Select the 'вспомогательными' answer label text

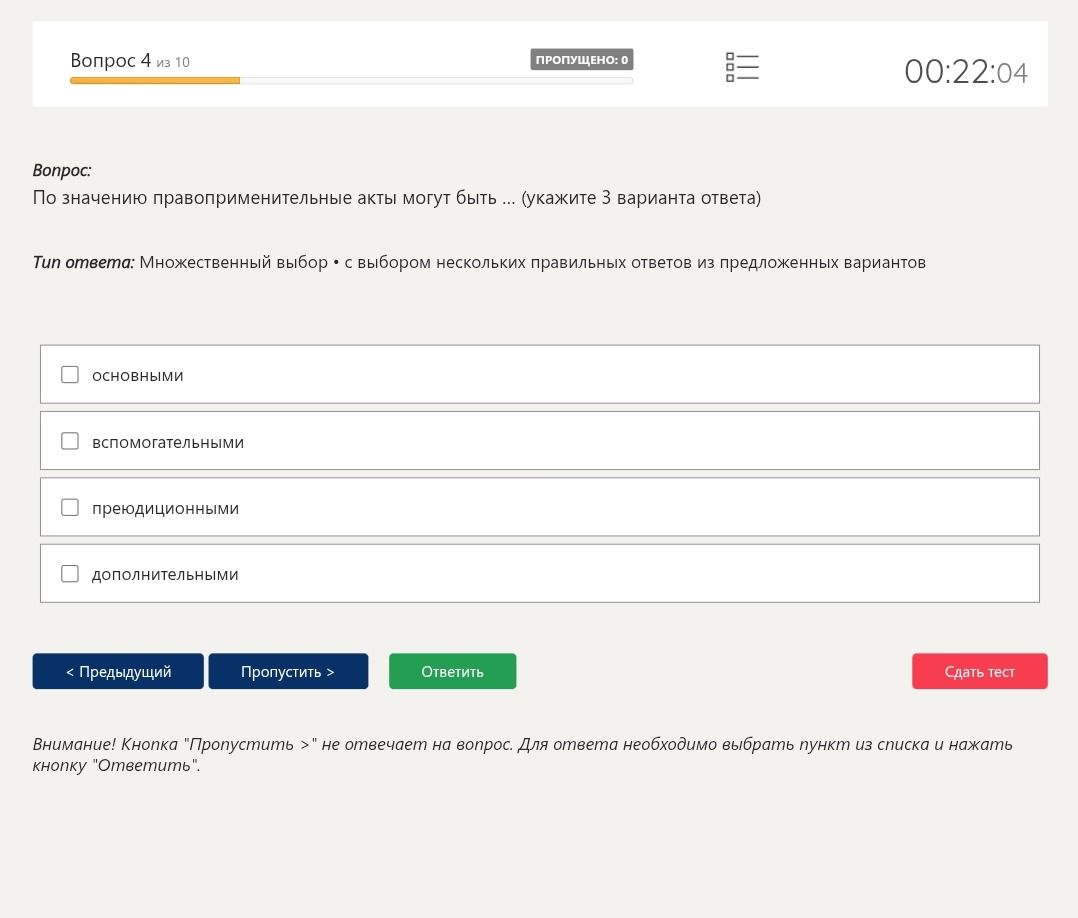[168, 442]
